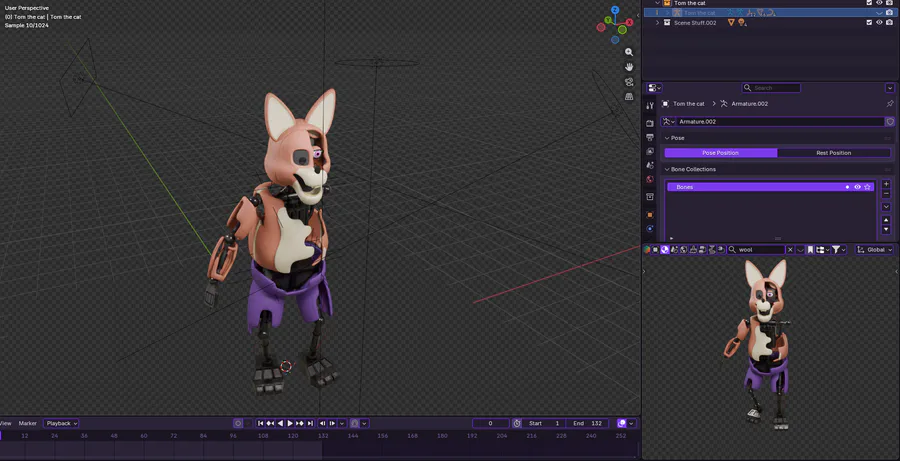This screenshot has height=461, width=900.
Task: Play animation in reverse
Action: click(280, 423)
